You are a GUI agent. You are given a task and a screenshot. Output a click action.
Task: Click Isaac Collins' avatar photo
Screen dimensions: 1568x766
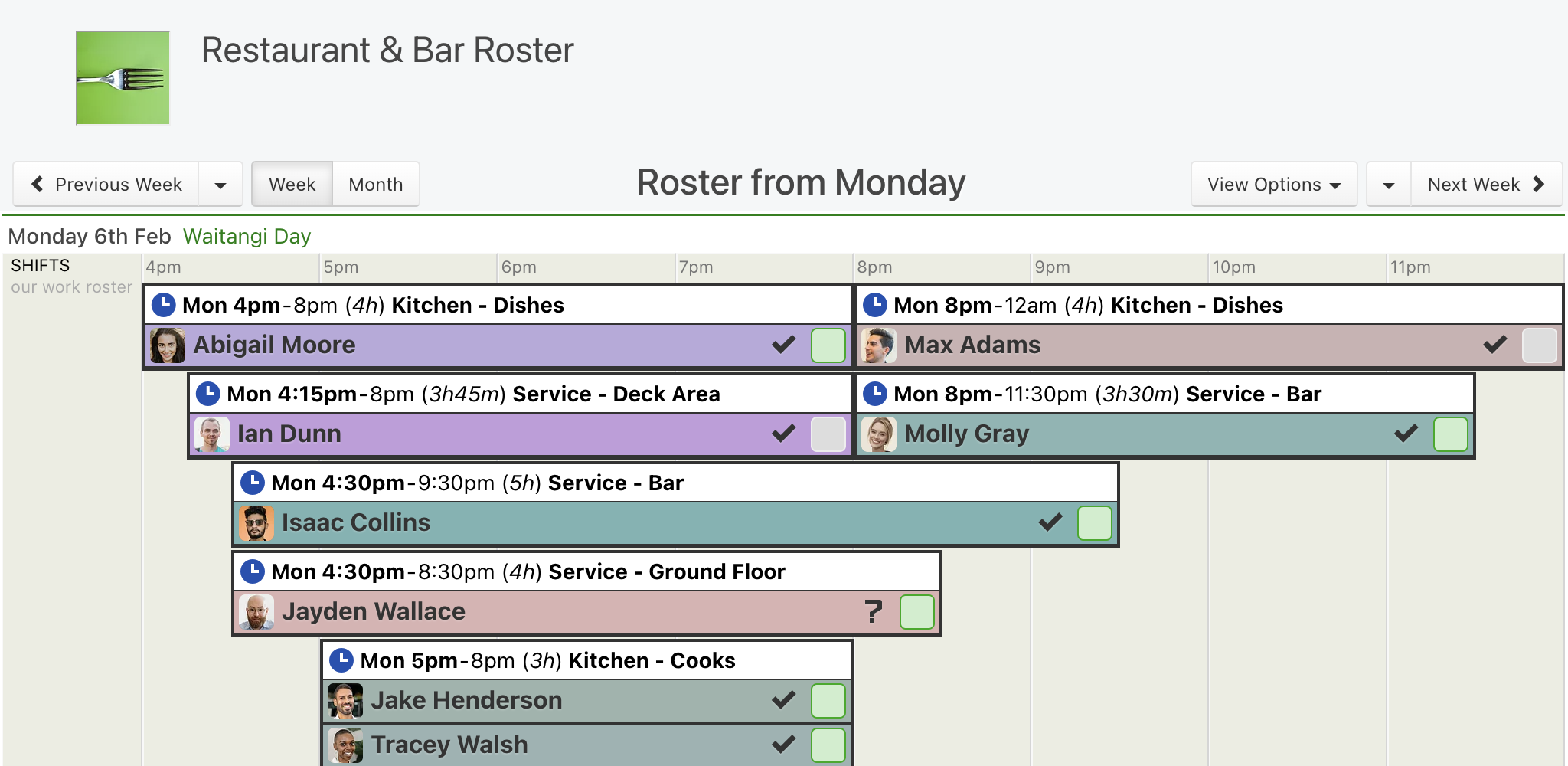point(256,523)
